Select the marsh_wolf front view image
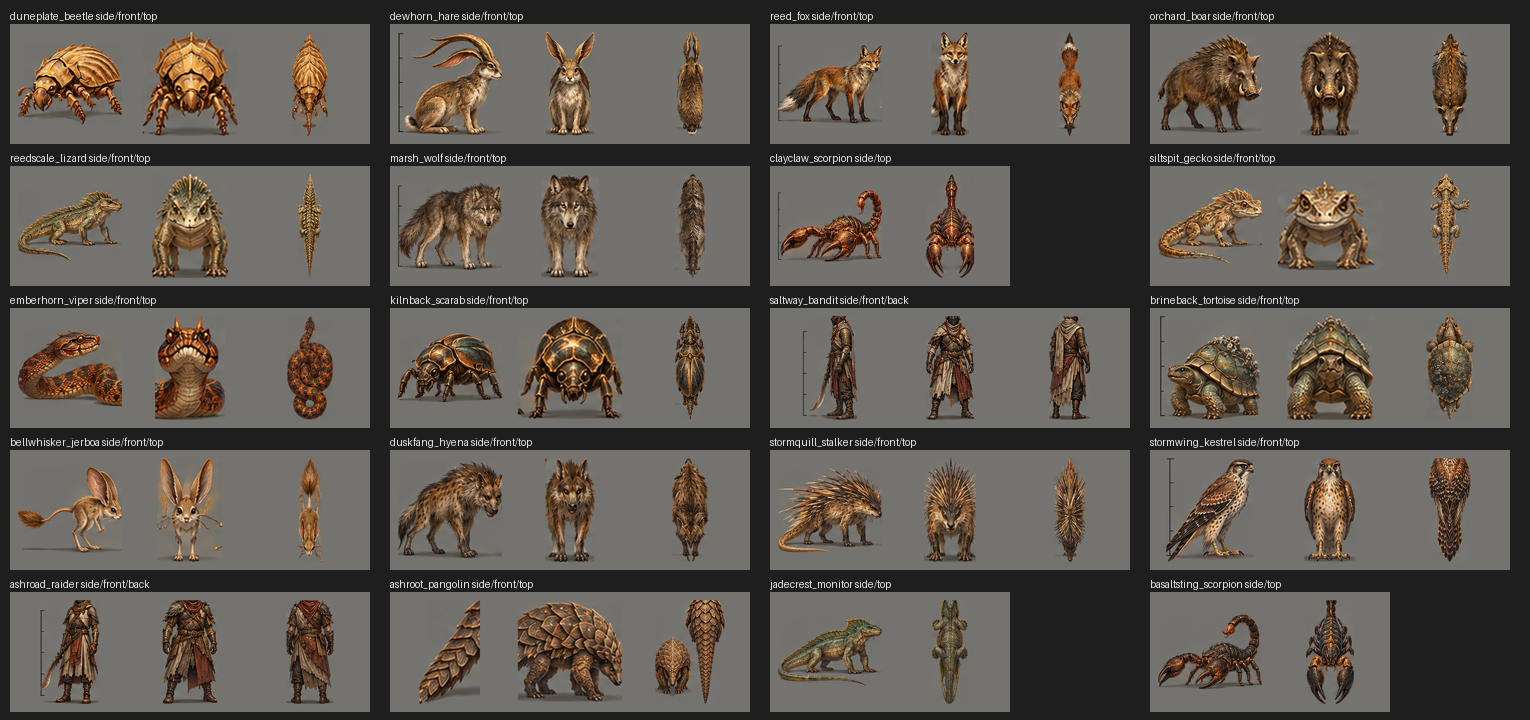The height and width of the screenshot is (720, 1530). click(570, 226)
